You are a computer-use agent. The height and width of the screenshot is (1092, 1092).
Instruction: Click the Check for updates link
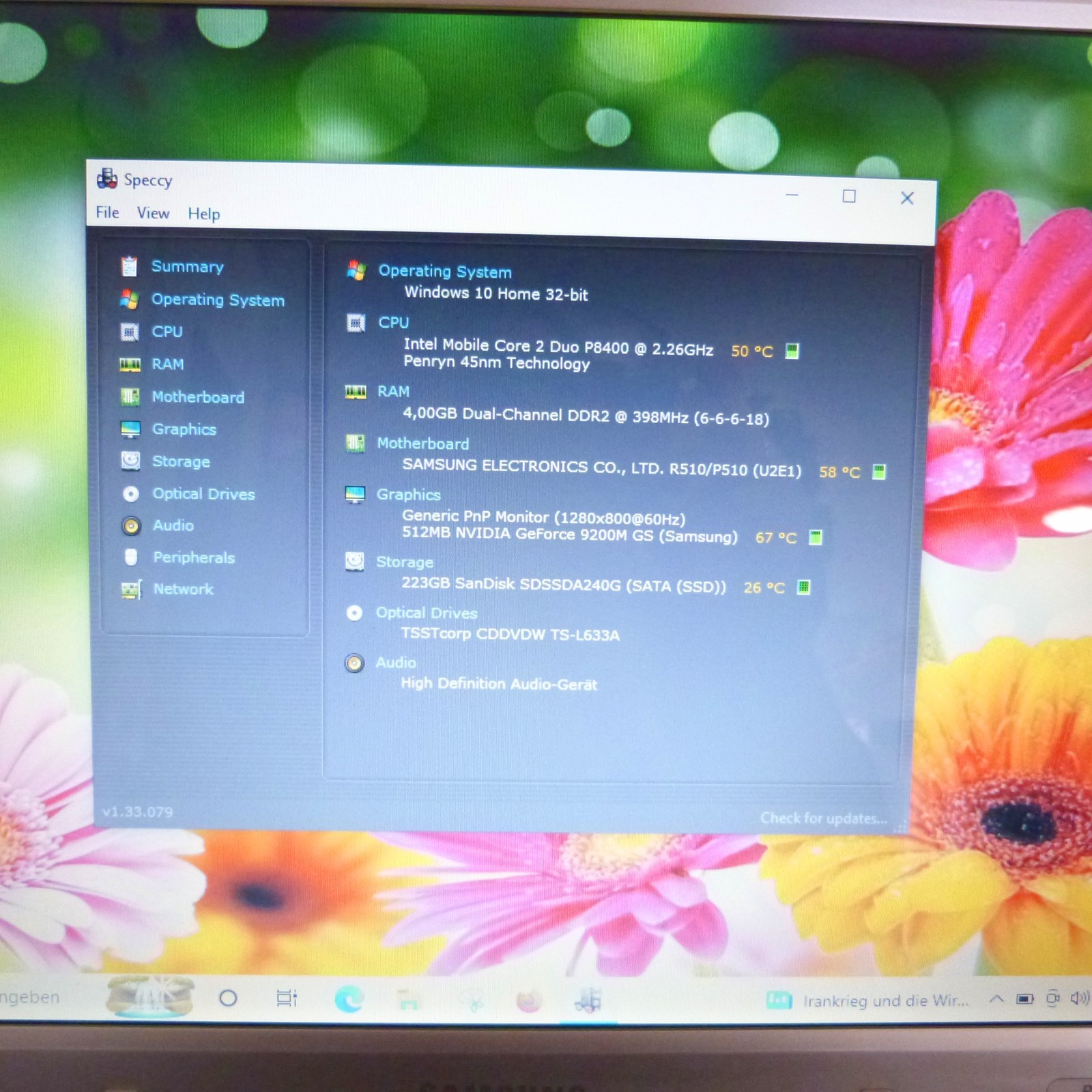pos(824,818)
